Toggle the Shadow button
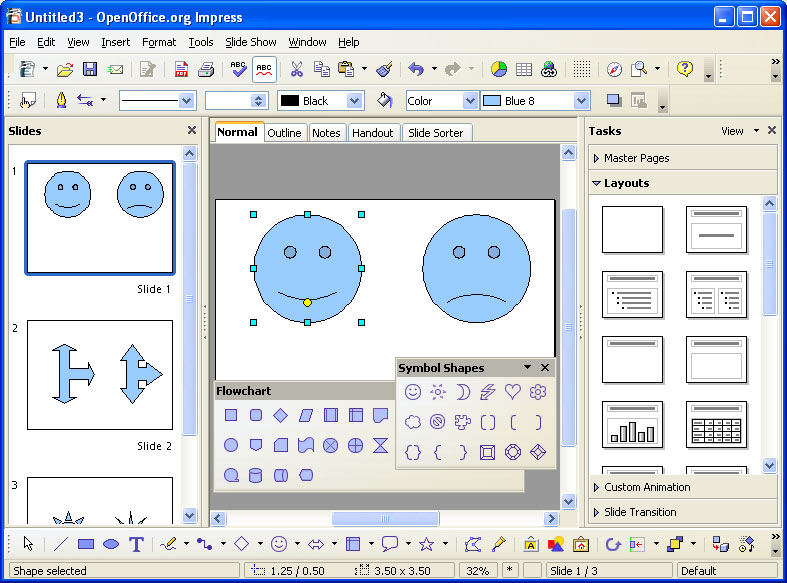This screenshot has height=583, width=787. pos(613,100)
